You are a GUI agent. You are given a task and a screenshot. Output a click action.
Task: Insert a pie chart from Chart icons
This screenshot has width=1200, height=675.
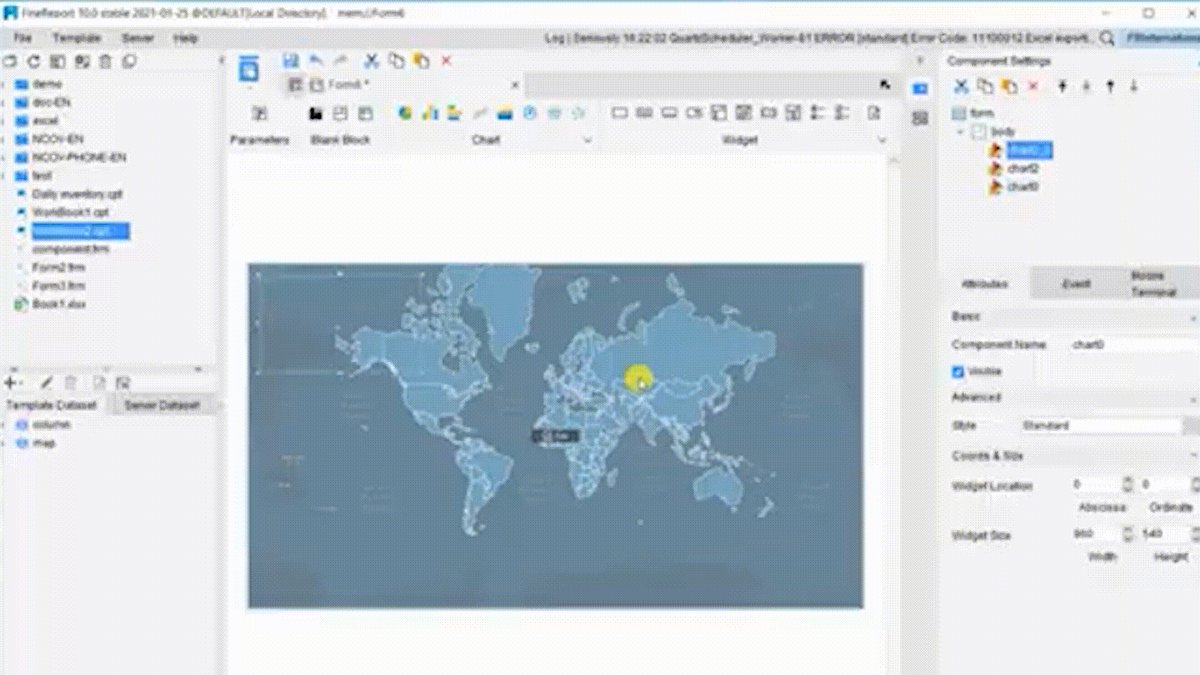pos(405,113)
